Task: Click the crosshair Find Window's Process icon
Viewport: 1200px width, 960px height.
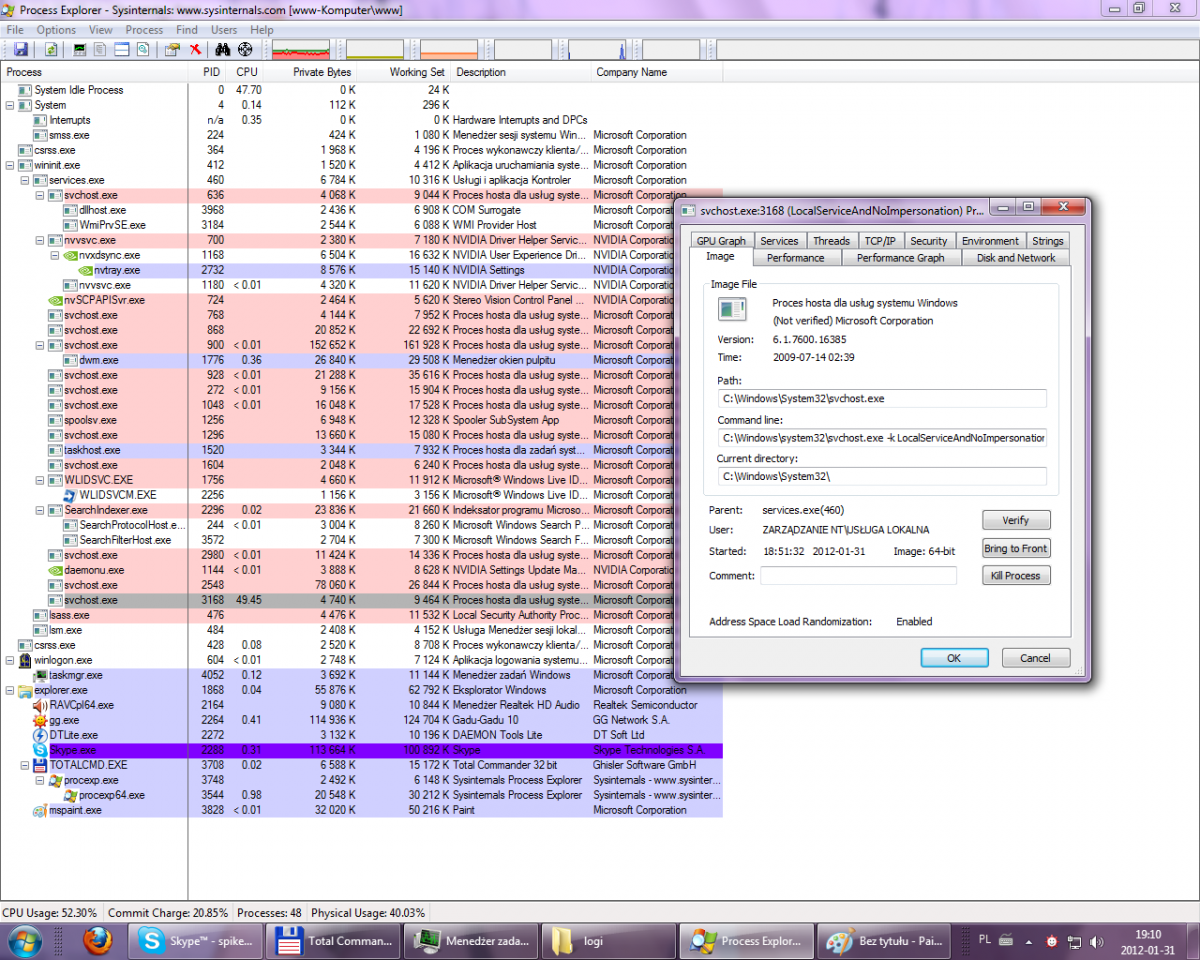Action: point(245,49)
